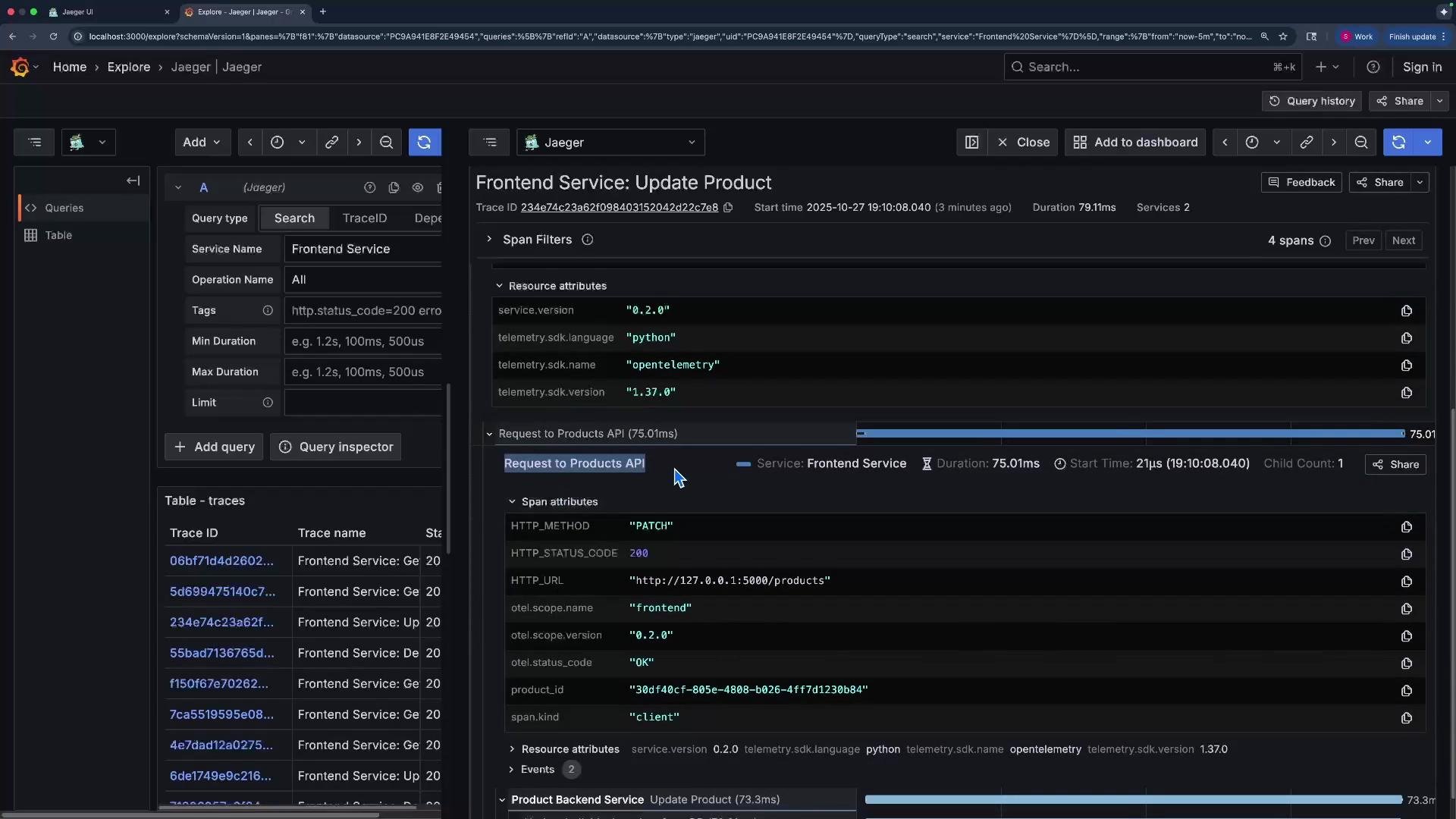
Task: Run query with left pane refresh button
Action: point(425,143)
